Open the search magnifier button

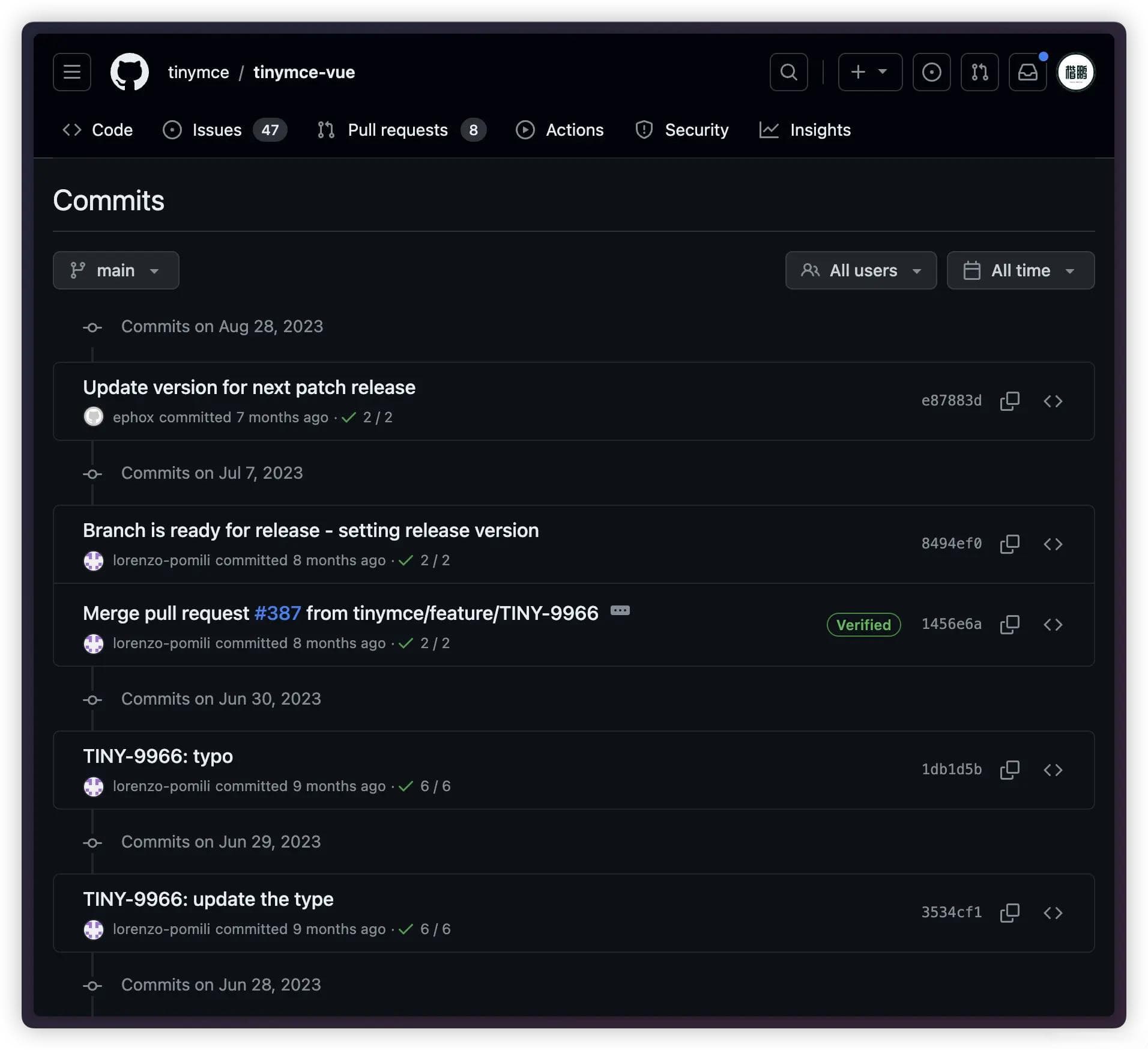(x=788, y=72)
